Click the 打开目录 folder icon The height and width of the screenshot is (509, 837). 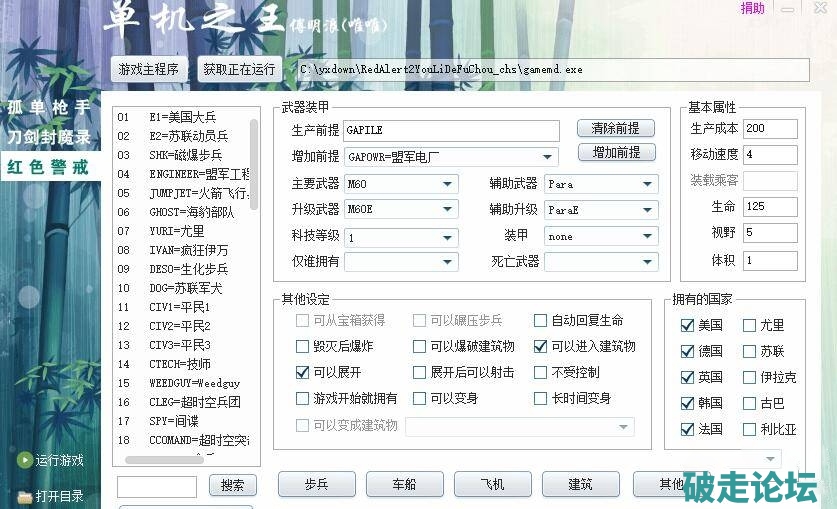[x=24, y=497]
